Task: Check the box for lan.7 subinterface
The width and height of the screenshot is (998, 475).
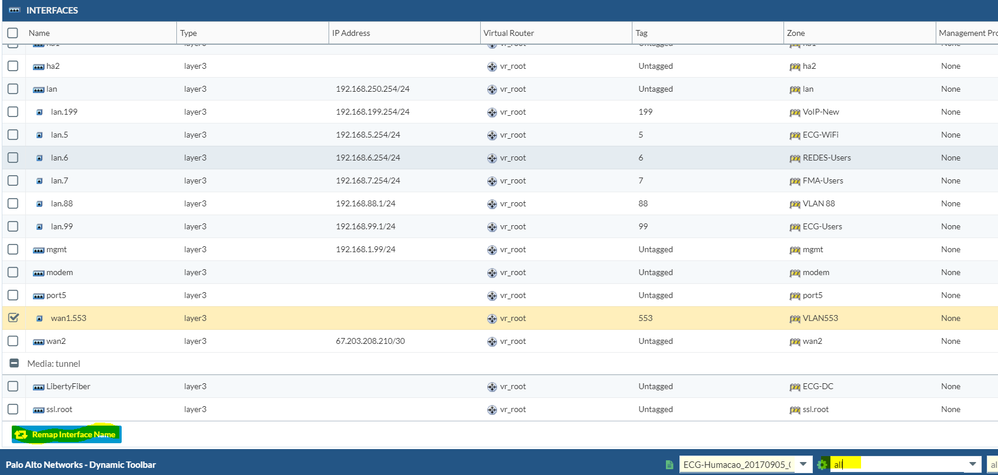Action: (13, 181)
